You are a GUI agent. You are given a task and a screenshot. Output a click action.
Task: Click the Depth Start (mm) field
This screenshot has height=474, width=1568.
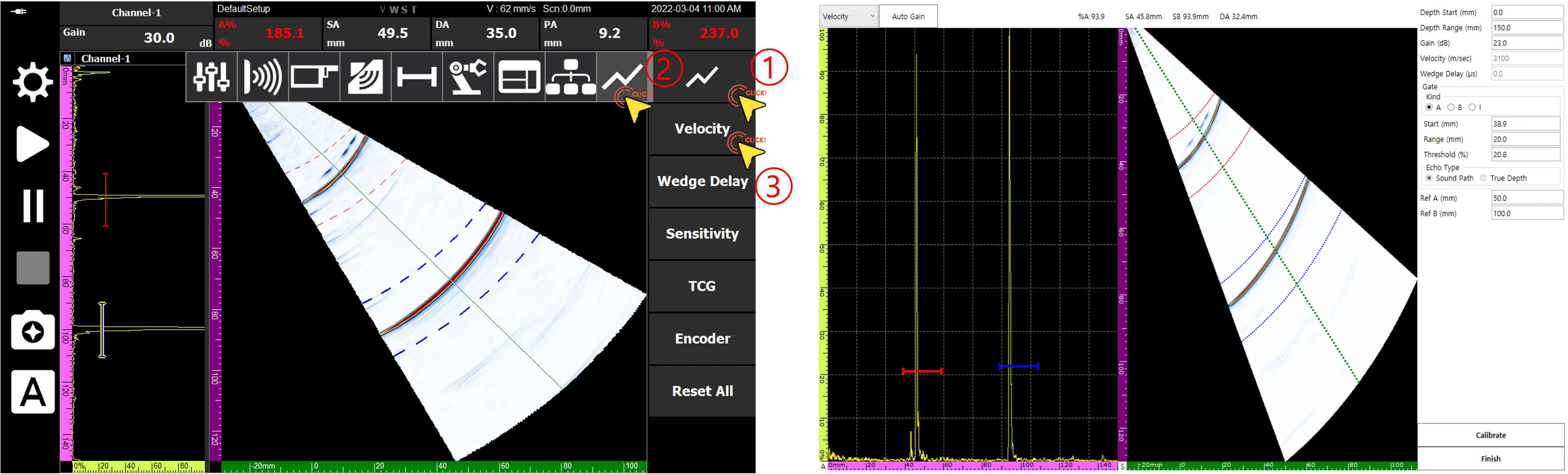(1527, 12)
